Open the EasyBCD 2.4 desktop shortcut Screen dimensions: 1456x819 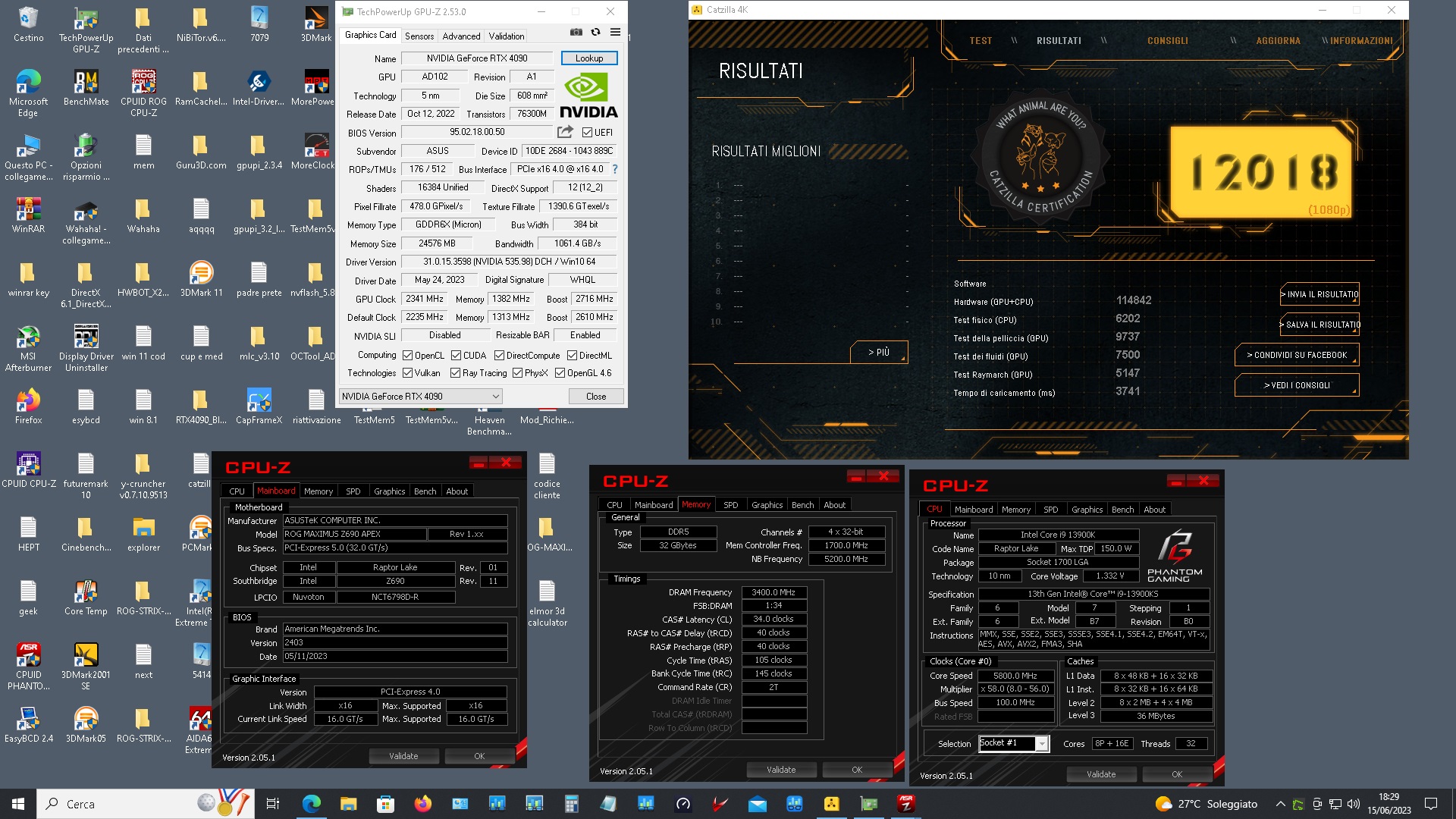(28, 725)
